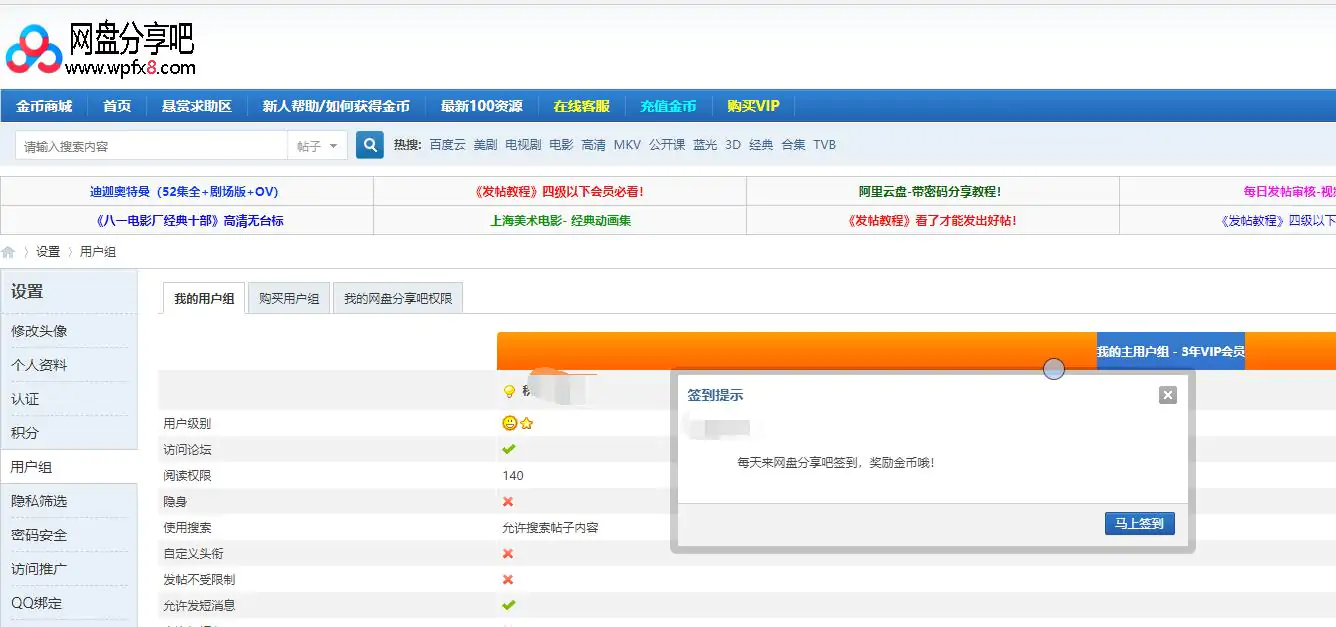
Task: Open the 帖子 search type dropdown
Action: (x=318, y=146)
